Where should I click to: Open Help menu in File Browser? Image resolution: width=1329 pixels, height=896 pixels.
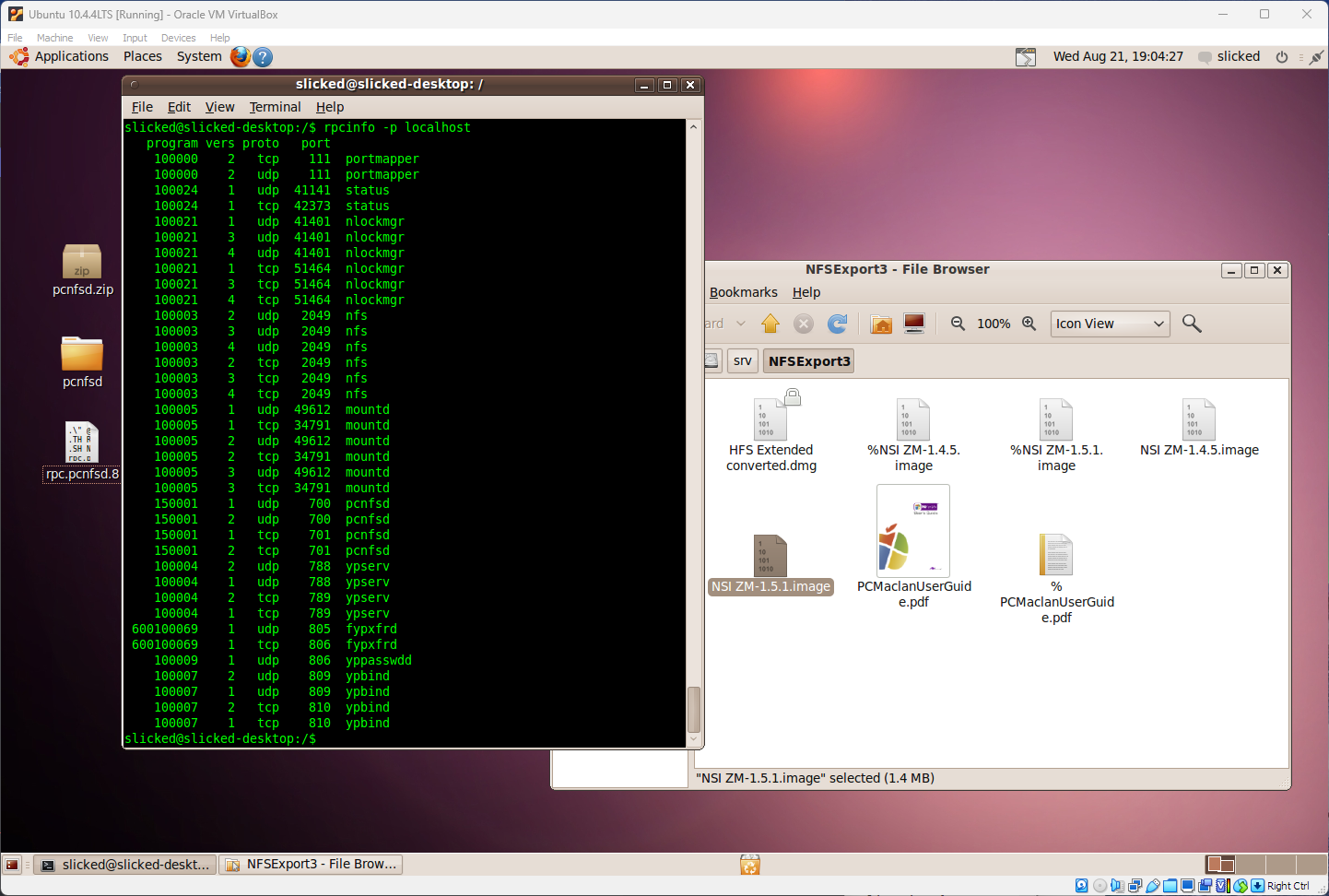pyautogui.click(x=806, y=292)
